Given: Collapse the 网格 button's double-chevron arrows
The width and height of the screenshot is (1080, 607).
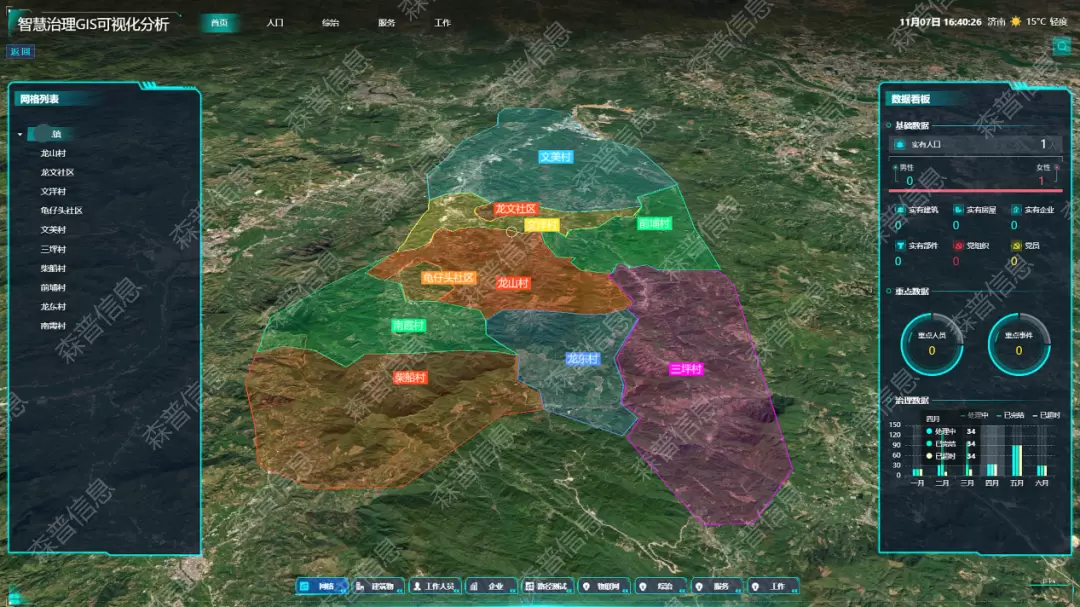Looking at the screenshot, I should click(x=342, y=590).
